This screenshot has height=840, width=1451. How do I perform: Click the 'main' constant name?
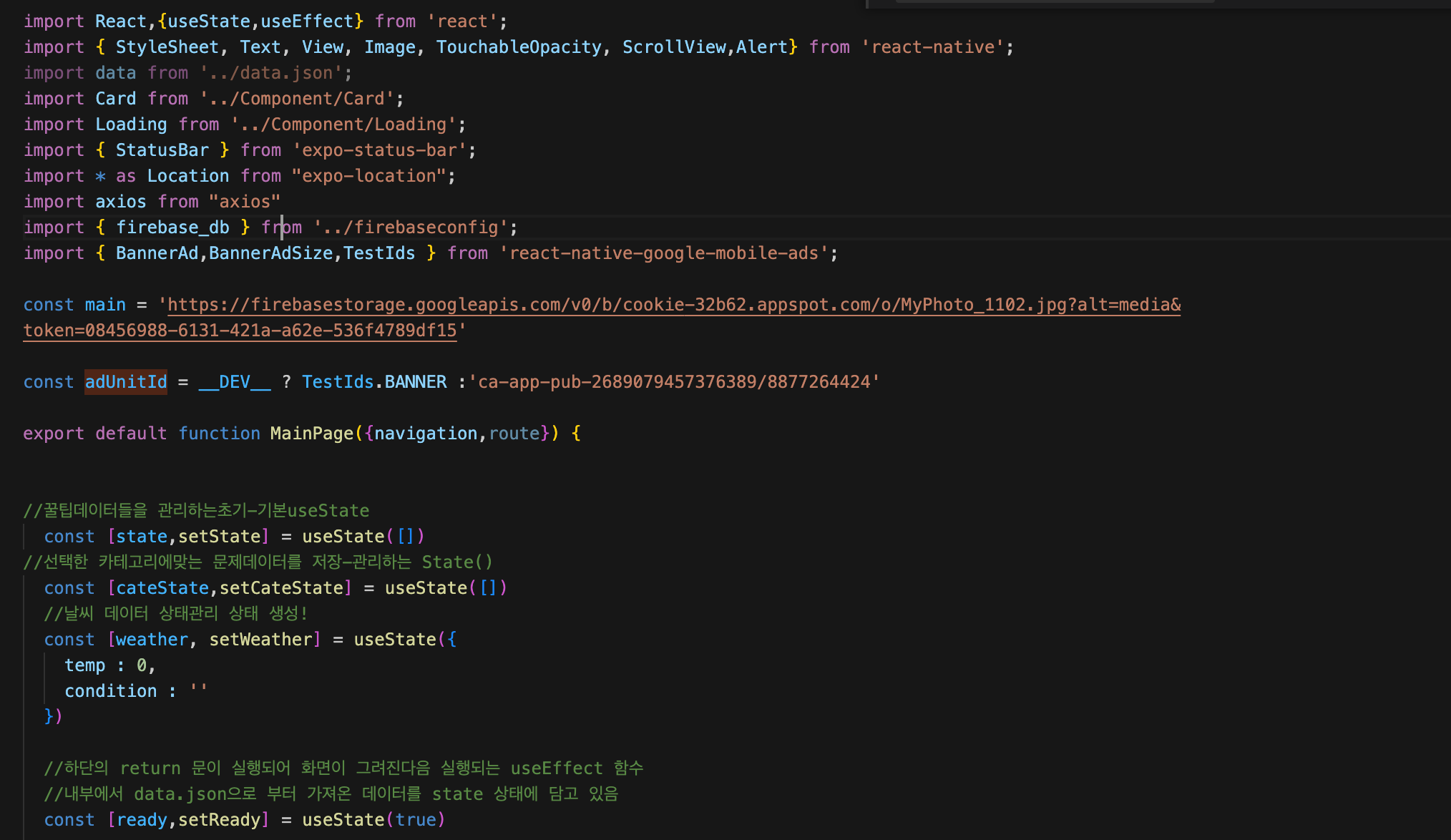105,305
